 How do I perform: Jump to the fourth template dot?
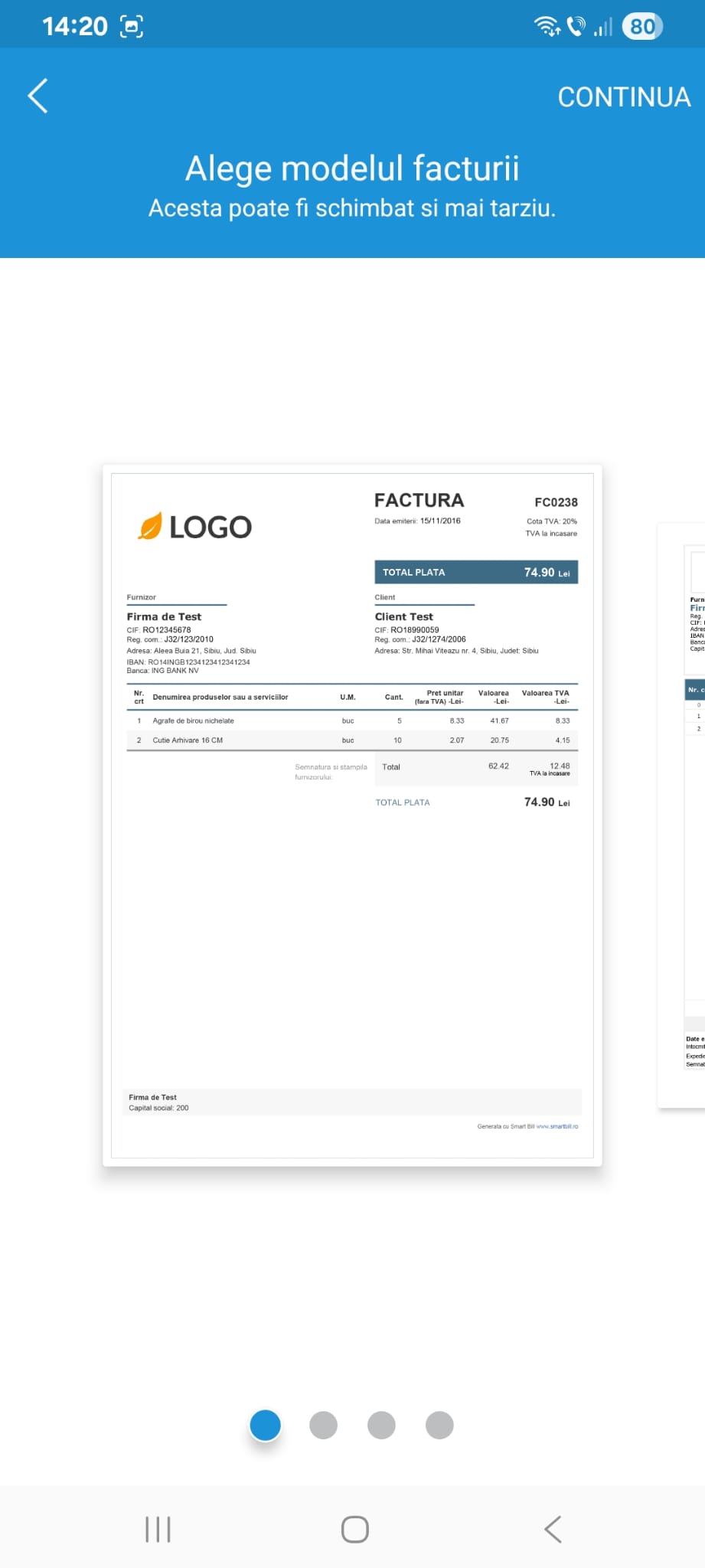(x=439, y=1425)
